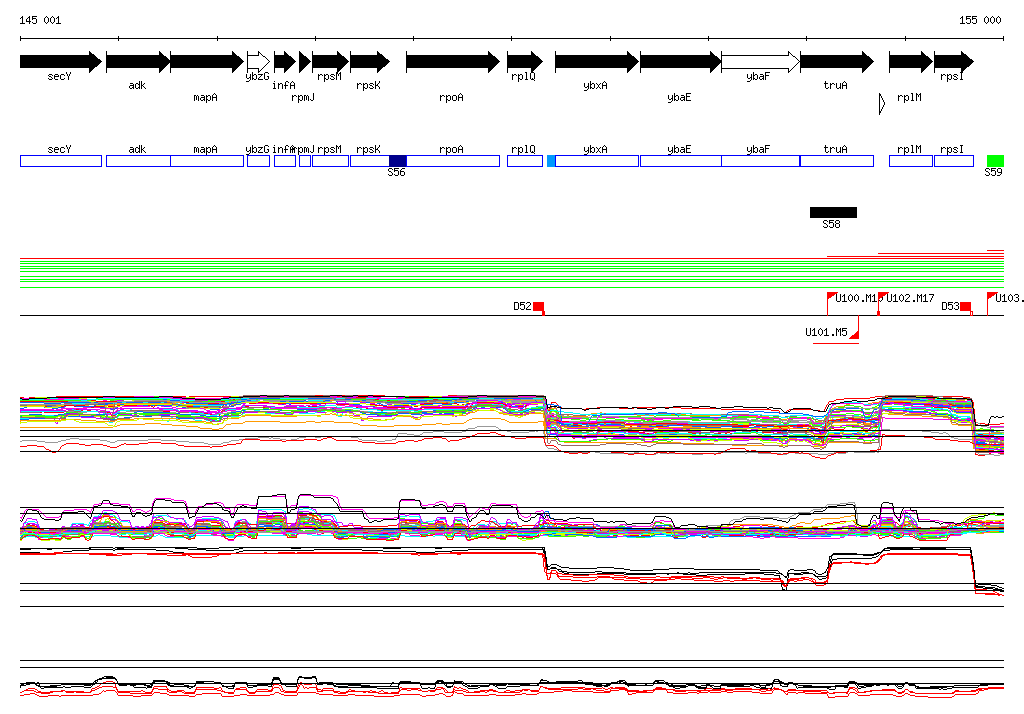Screen dimensions: 1024x714
Task: Click the black secY gene arrow
Action: coord(61,62)
